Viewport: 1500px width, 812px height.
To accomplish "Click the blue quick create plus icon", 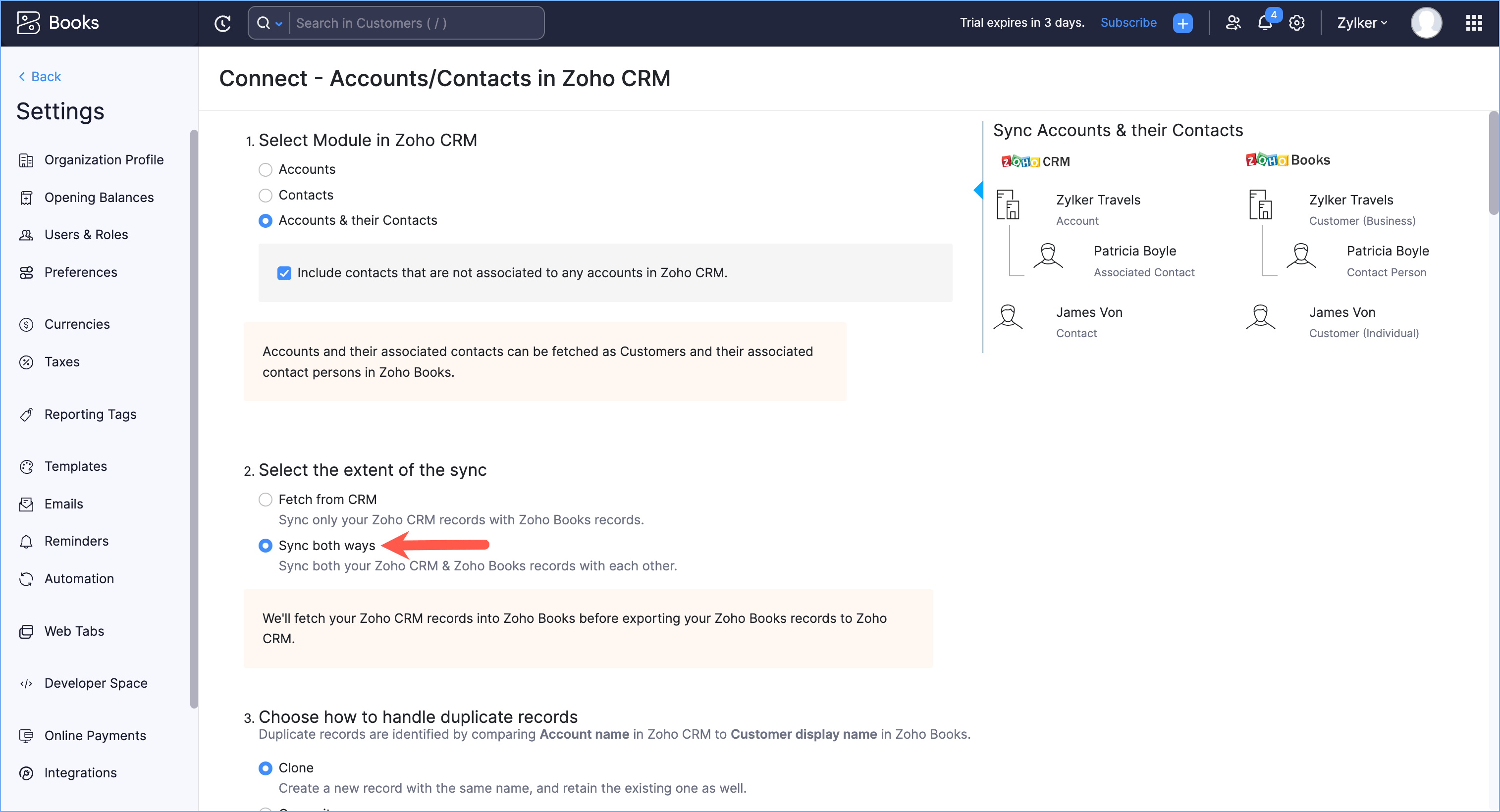I will coord(1182,23).
